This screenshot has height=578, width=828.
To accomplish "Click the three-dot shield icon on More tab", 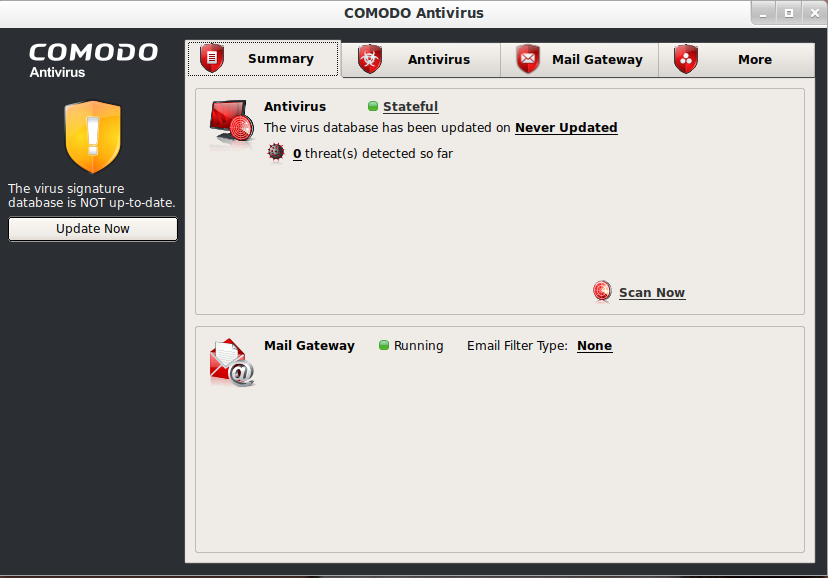I will (x=686, y=59).
